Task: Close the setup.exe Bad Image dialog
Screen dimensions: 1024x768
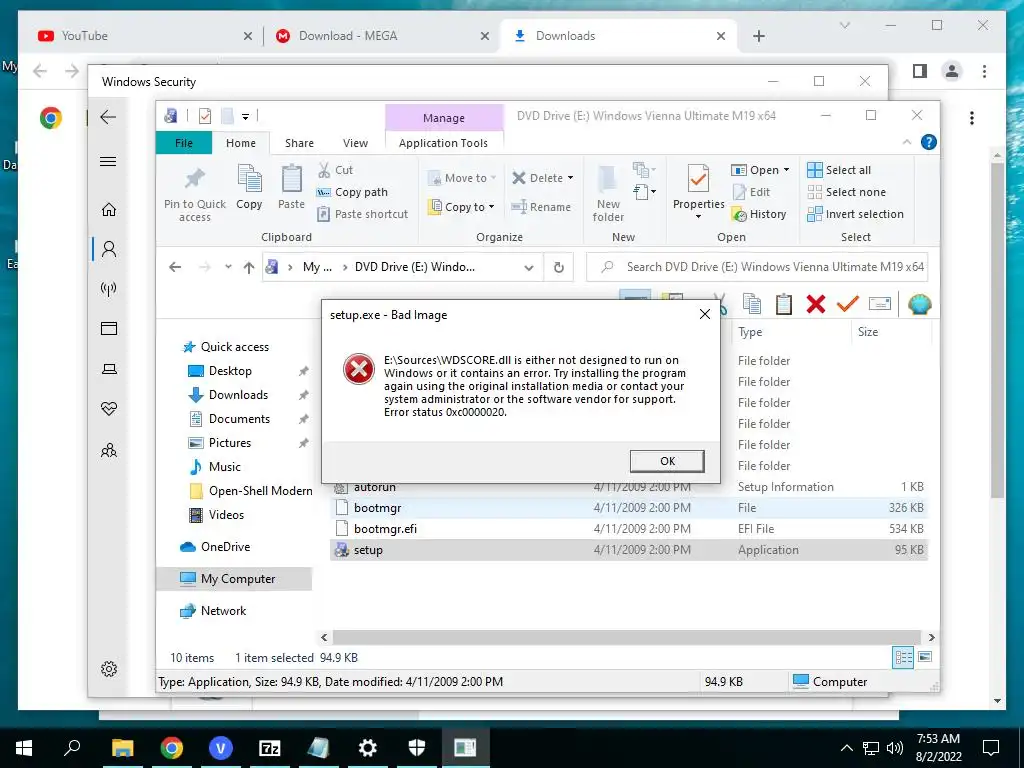Action: pos(705,315)
